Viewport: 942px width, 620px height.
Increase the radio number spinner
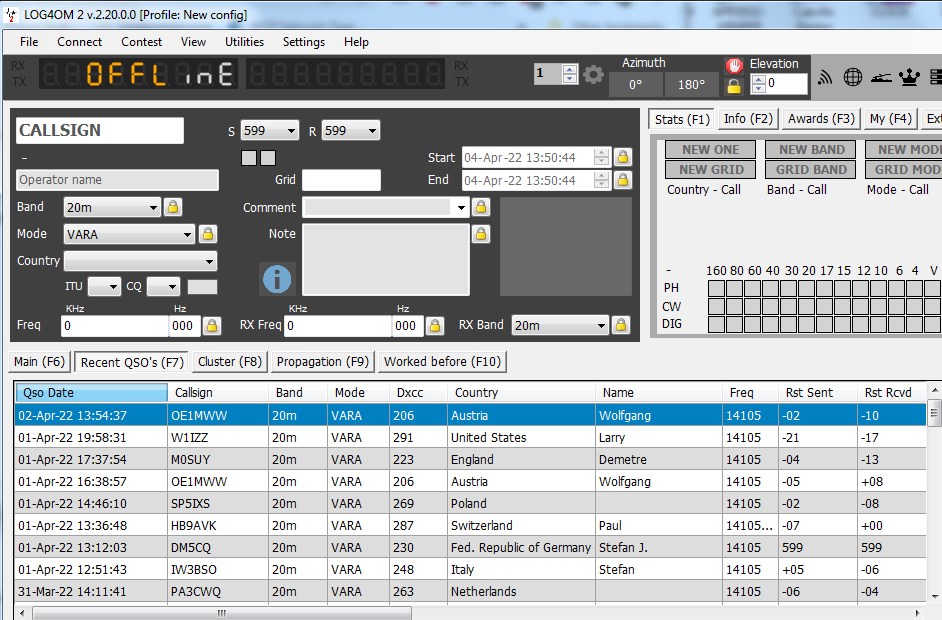tap(570, 70)
